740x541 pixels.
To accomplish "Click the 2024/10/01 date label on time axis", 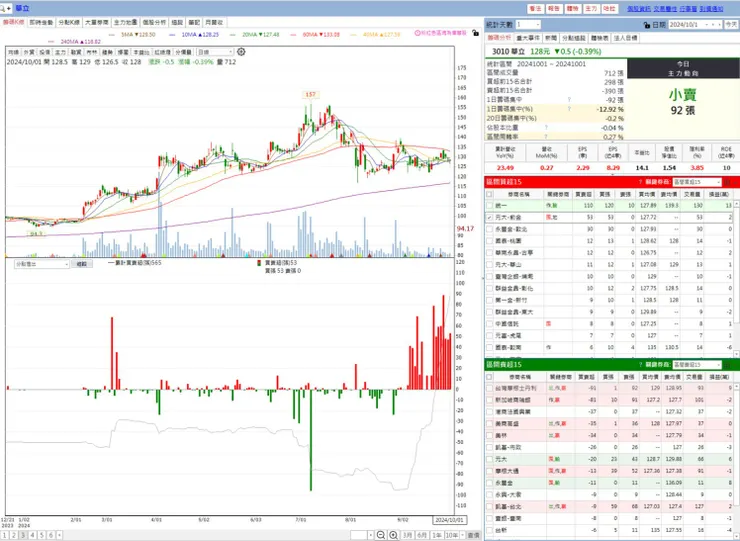I will (450, 520).
